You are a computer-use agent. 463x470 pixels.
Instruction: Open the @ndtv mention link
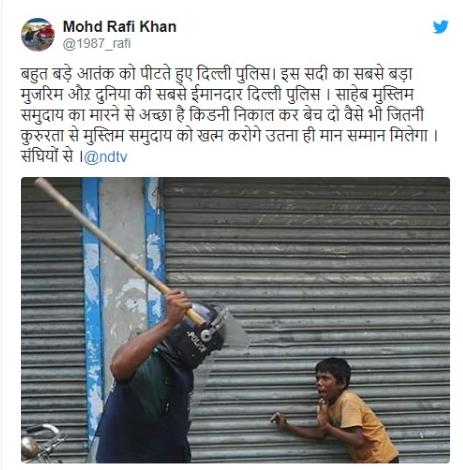point(105,157)
